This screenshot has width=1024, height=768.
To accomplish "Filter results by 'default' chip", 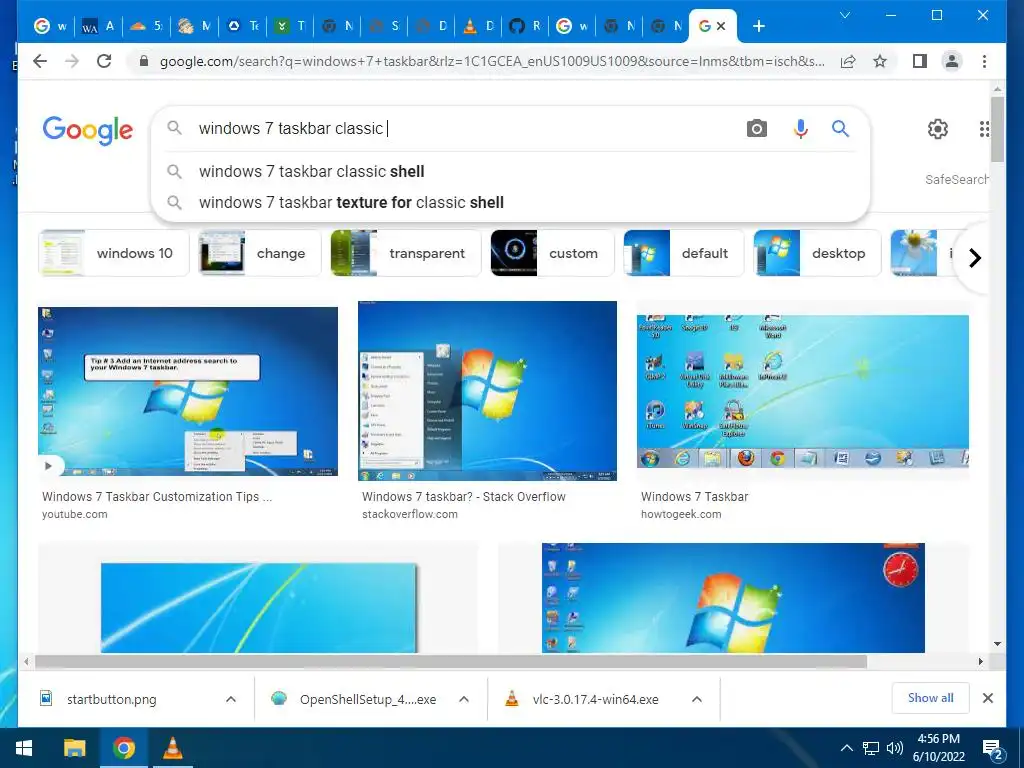I will (x=684, y=253).
